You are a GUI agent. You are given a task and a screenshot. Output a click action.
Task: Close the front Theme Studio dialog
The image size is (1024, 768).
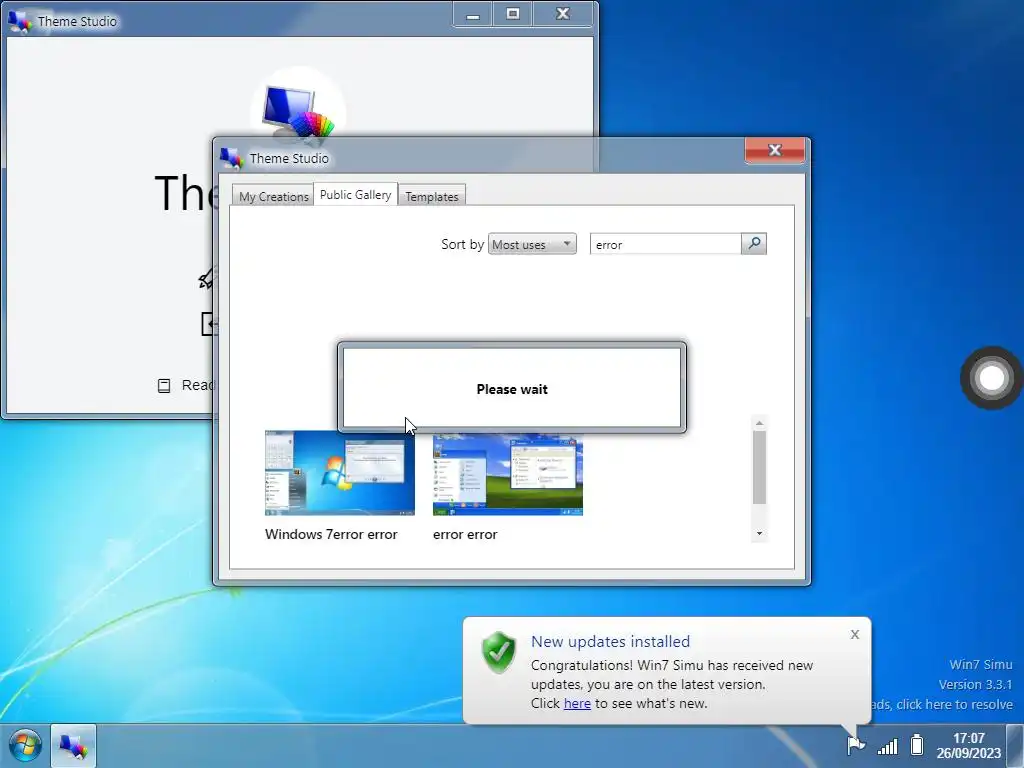pyautogui.click(x=775, y=150)
